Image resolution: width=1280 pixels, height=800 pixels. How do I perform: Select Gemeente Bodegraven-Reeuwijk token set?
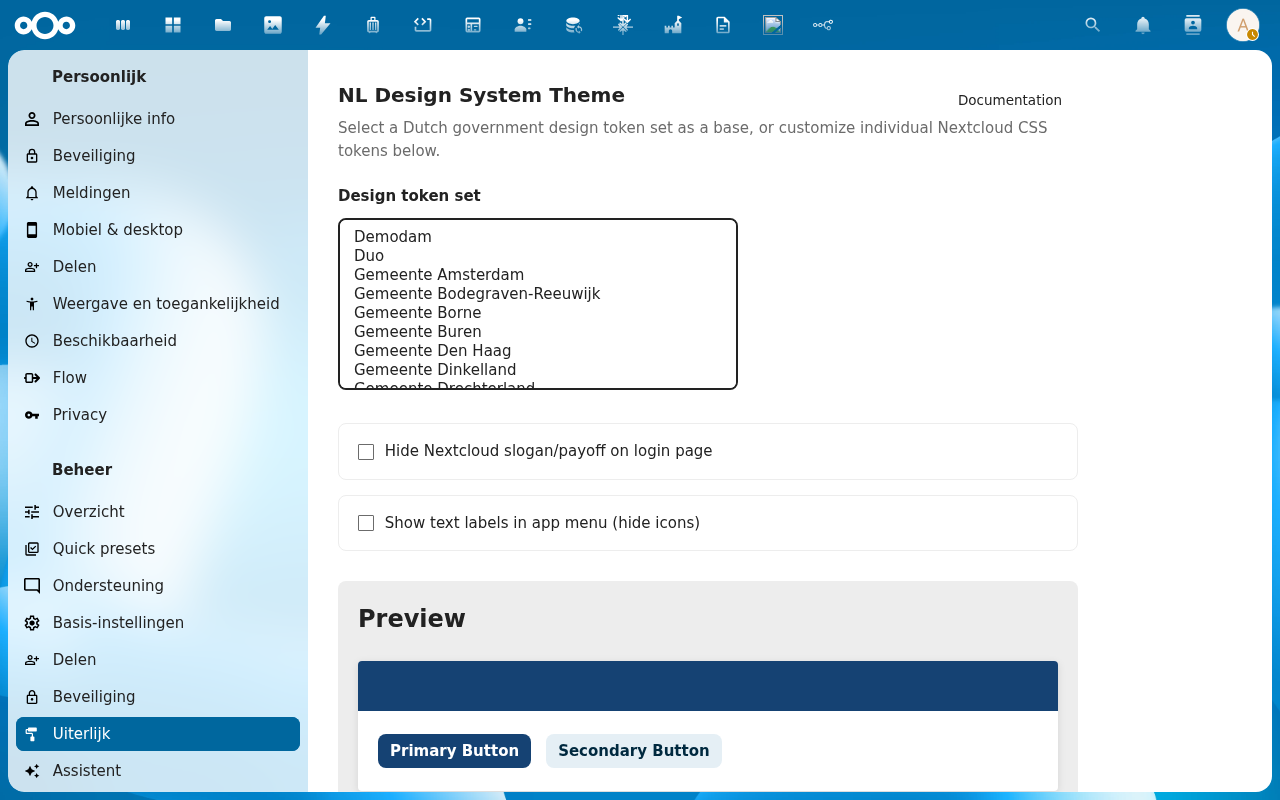click(x=537, y=294)
